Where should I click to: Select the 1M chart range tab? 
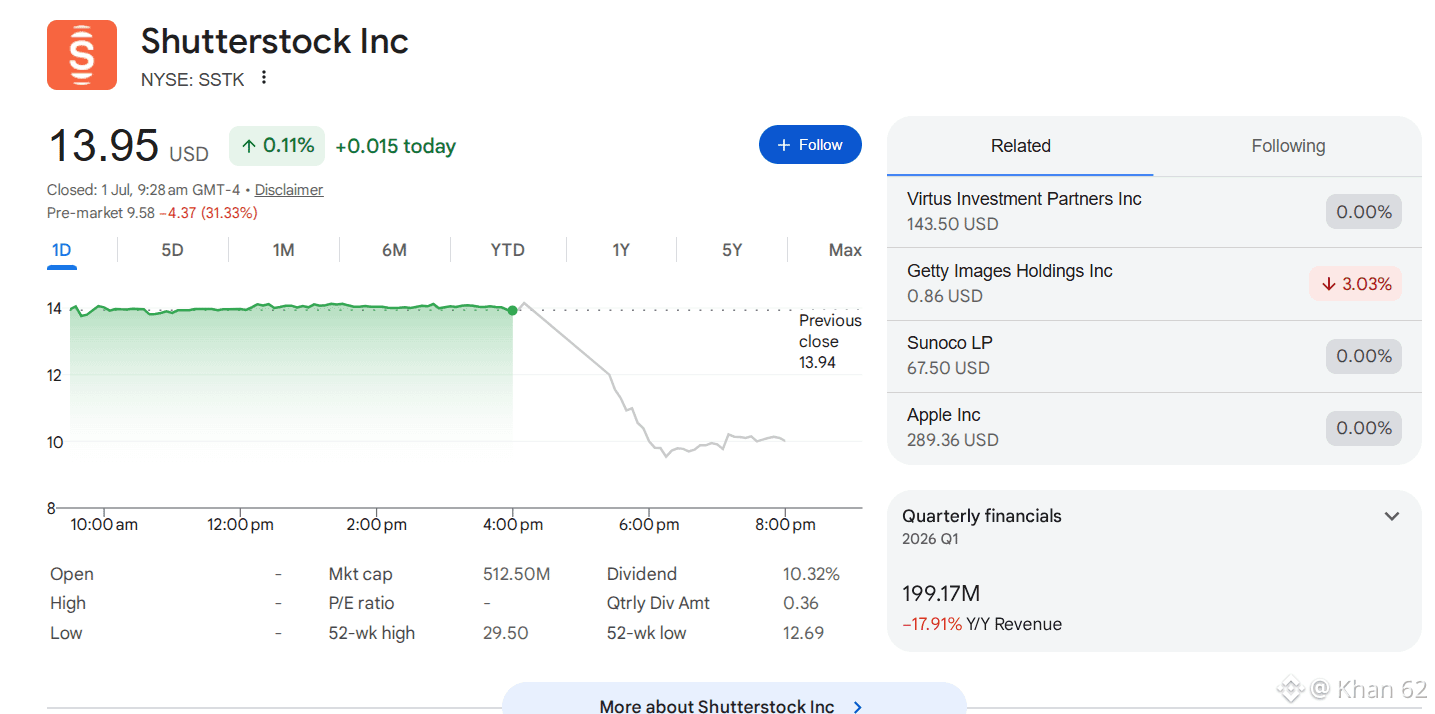coord(283,250)
